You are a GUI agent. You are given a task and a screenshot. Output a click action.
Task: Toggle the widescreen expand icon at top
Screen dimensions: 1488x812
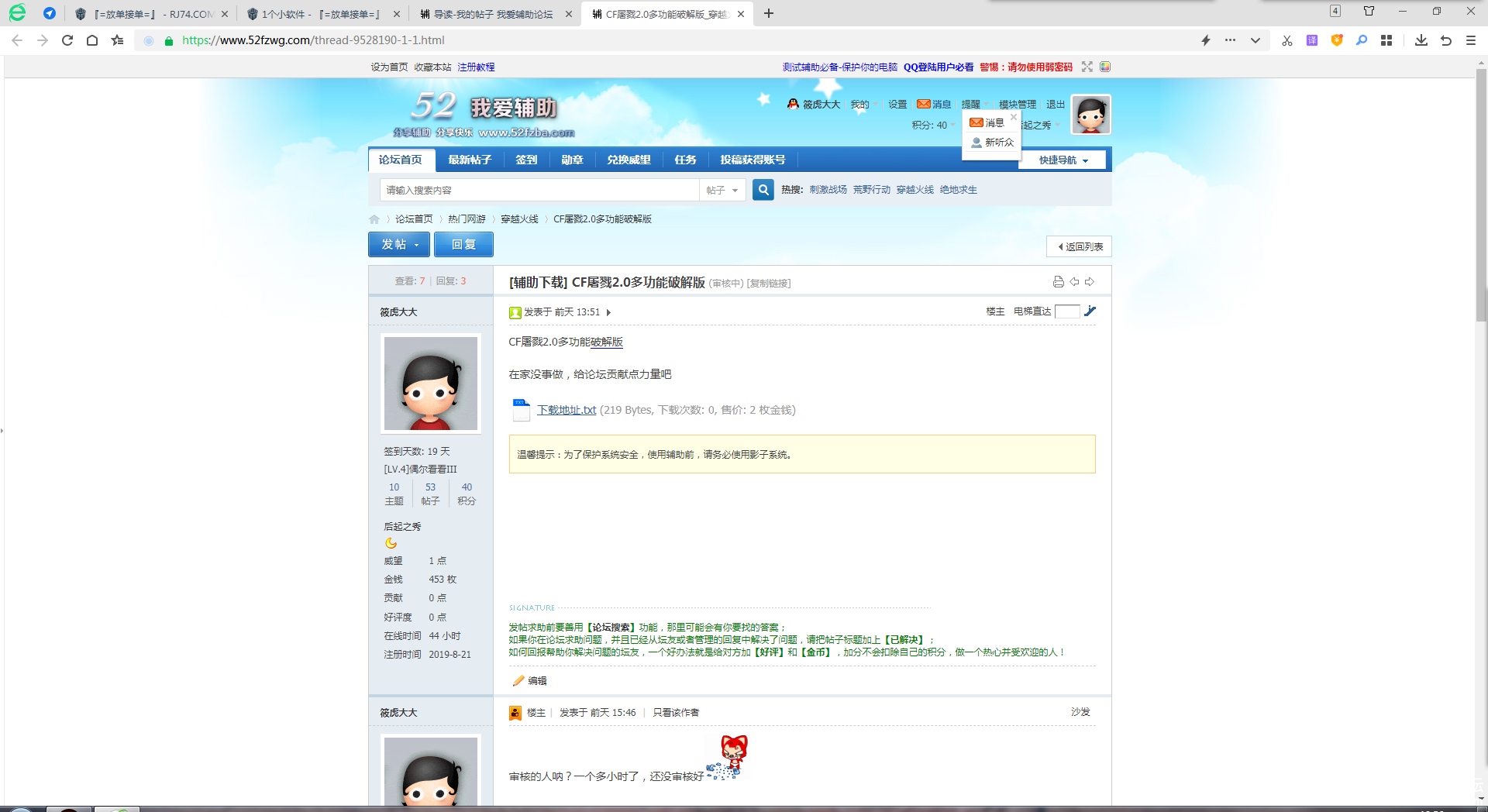coord(1087,67)
